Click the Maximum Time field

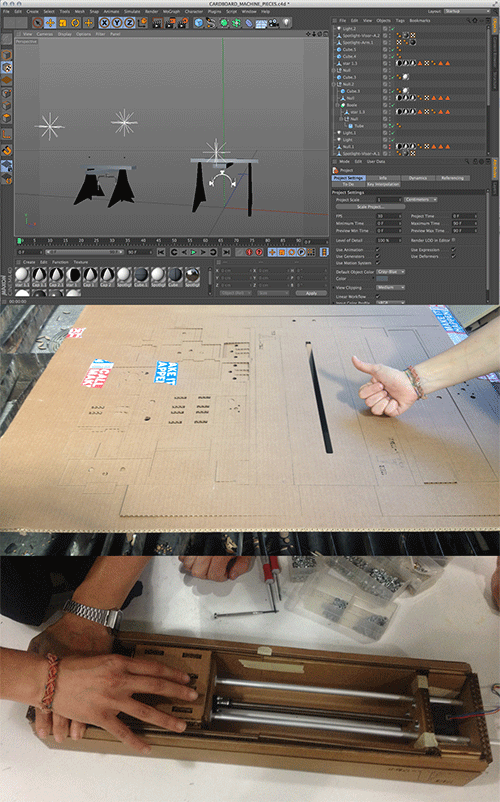[x=464, y=223]
